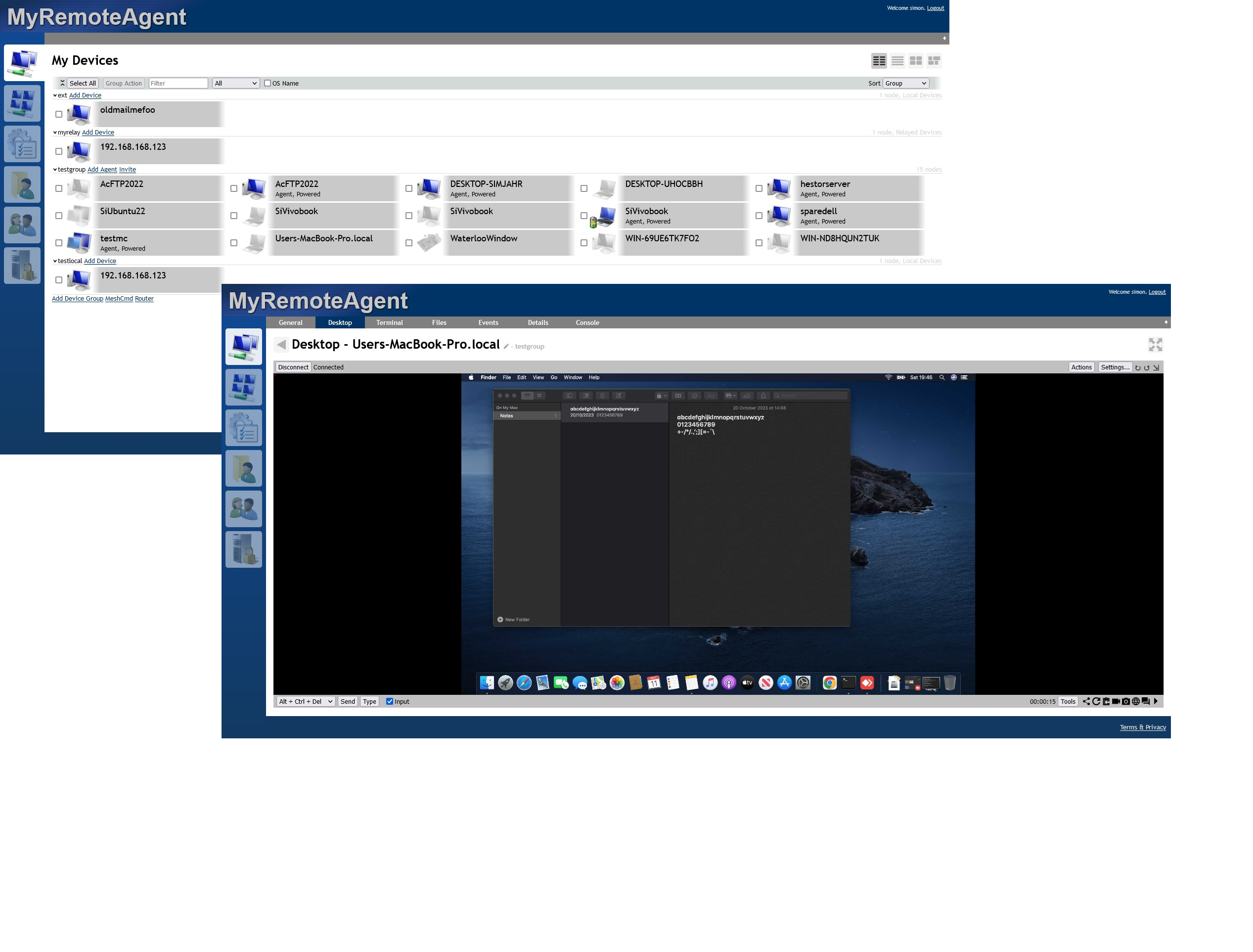Screen dimensions: 1253x952
Task: Open the Files tab
Action: pos(439,323)
